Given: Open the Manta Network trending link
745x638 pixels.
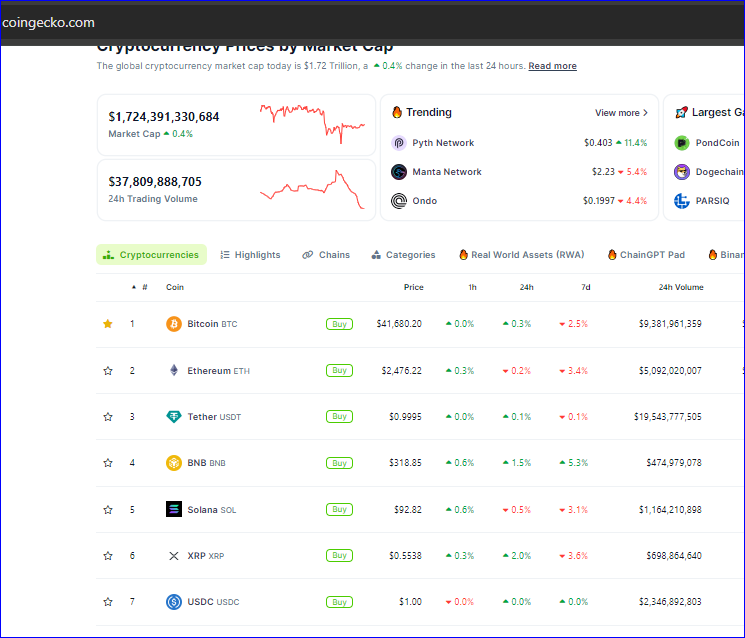Looking at the screenshot, I should click(x=447, y=171).
